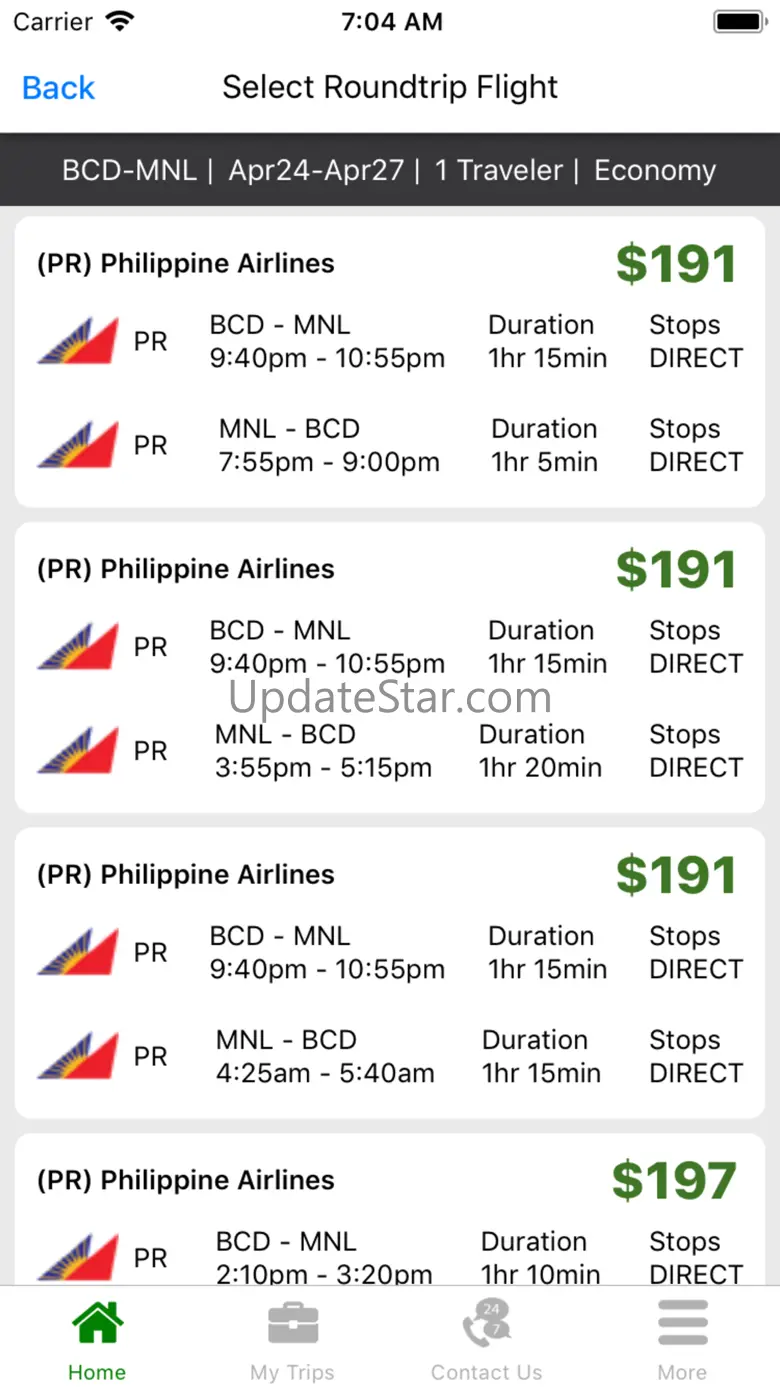
Task: Go back using the Back button
Action: point(58,88)
